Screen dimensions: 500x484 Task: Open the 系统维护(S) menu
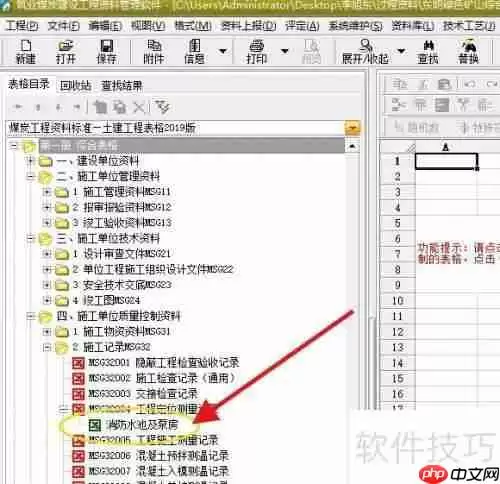(355, 26)
